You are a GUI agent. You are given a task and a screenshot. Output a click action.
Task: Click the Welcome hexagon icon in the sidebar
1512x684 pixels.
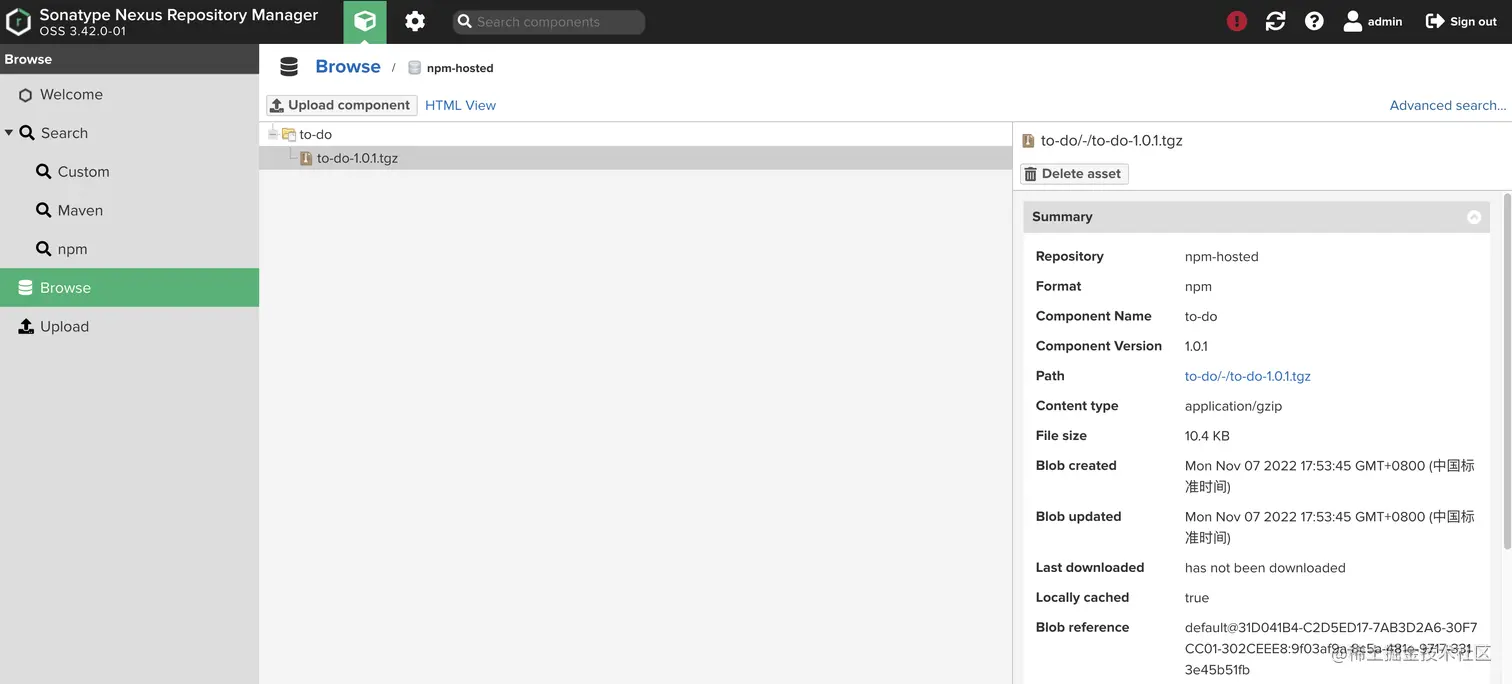click(x=26, y=95)
